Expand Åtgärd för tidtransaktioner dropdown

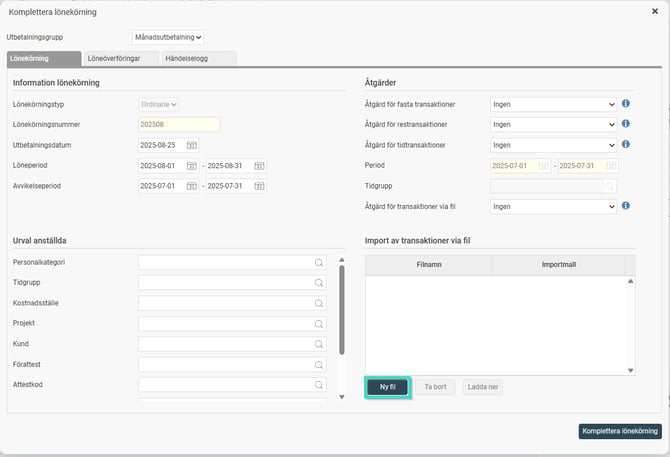click(553, 145)
